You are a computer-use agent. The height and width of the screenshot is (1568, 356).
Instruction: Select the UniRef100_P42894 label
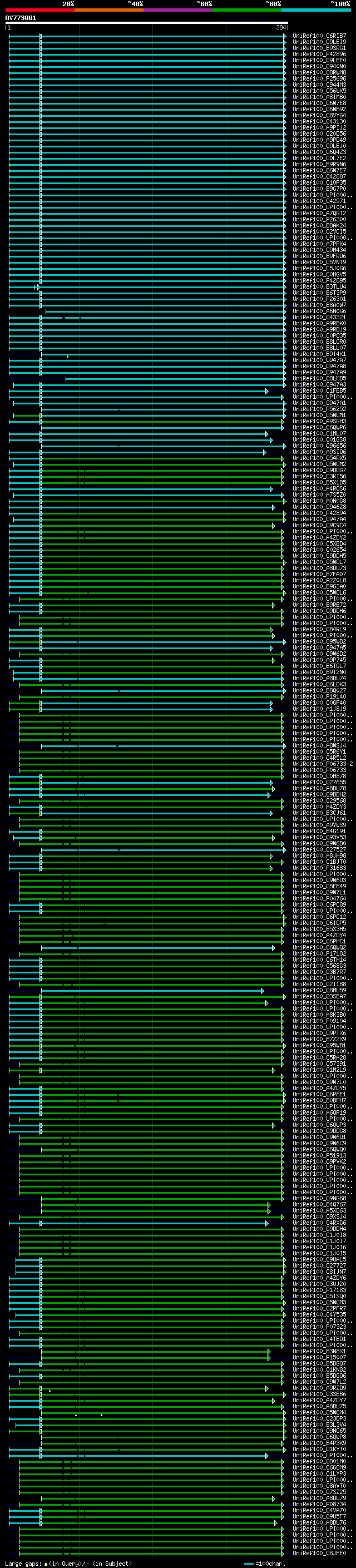(319, 513)
